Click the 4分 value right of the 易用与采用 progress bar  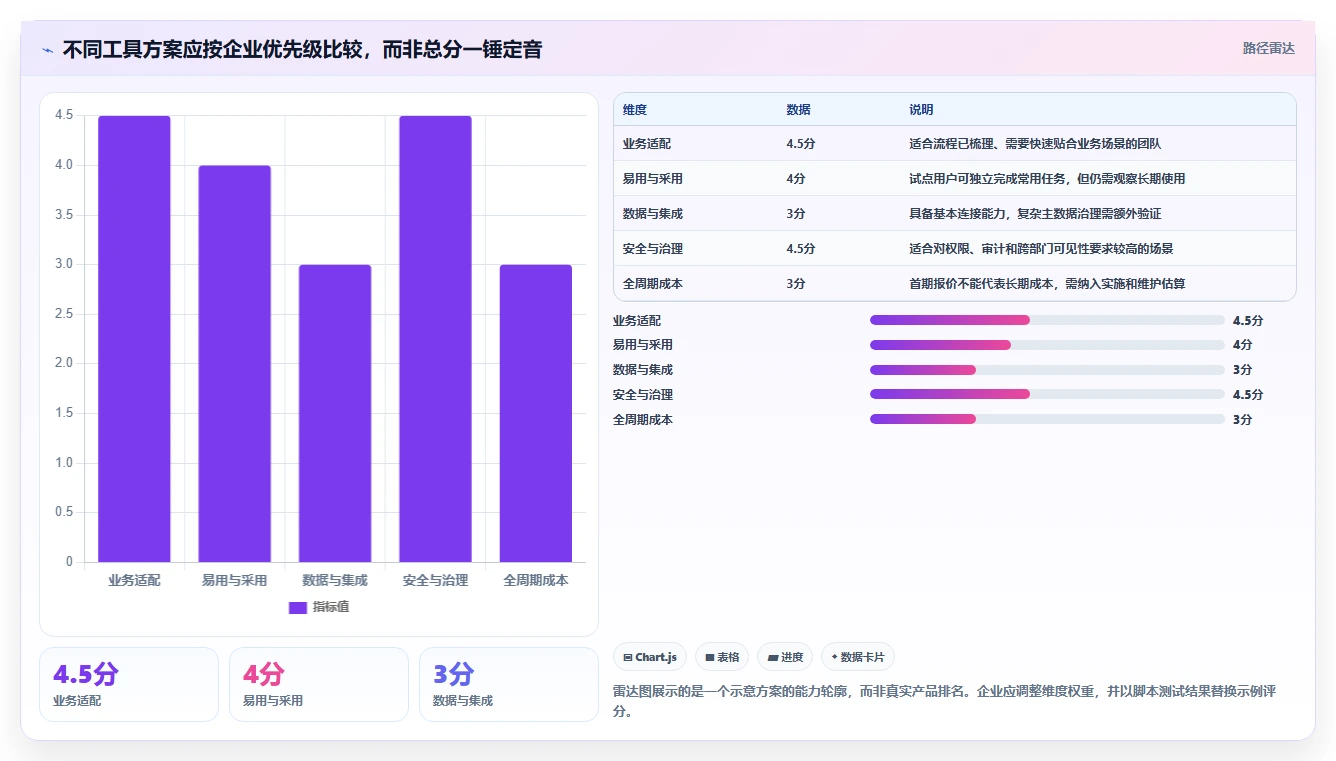pyautogui.click(x=1243, y=345)
